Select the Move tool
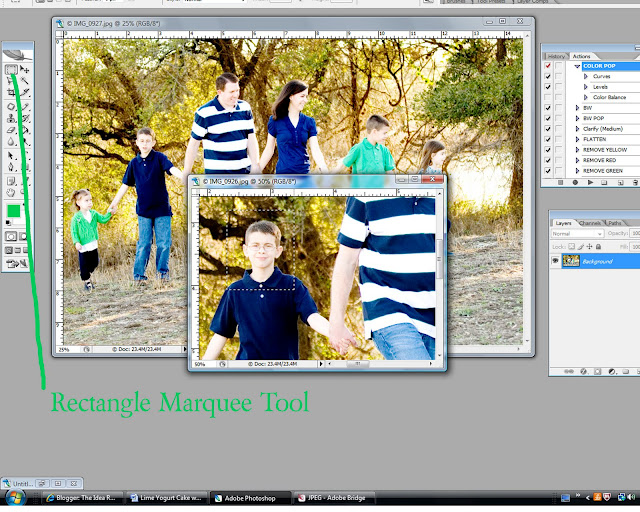This screenshot has height=512, width=640. coord(24,69)
